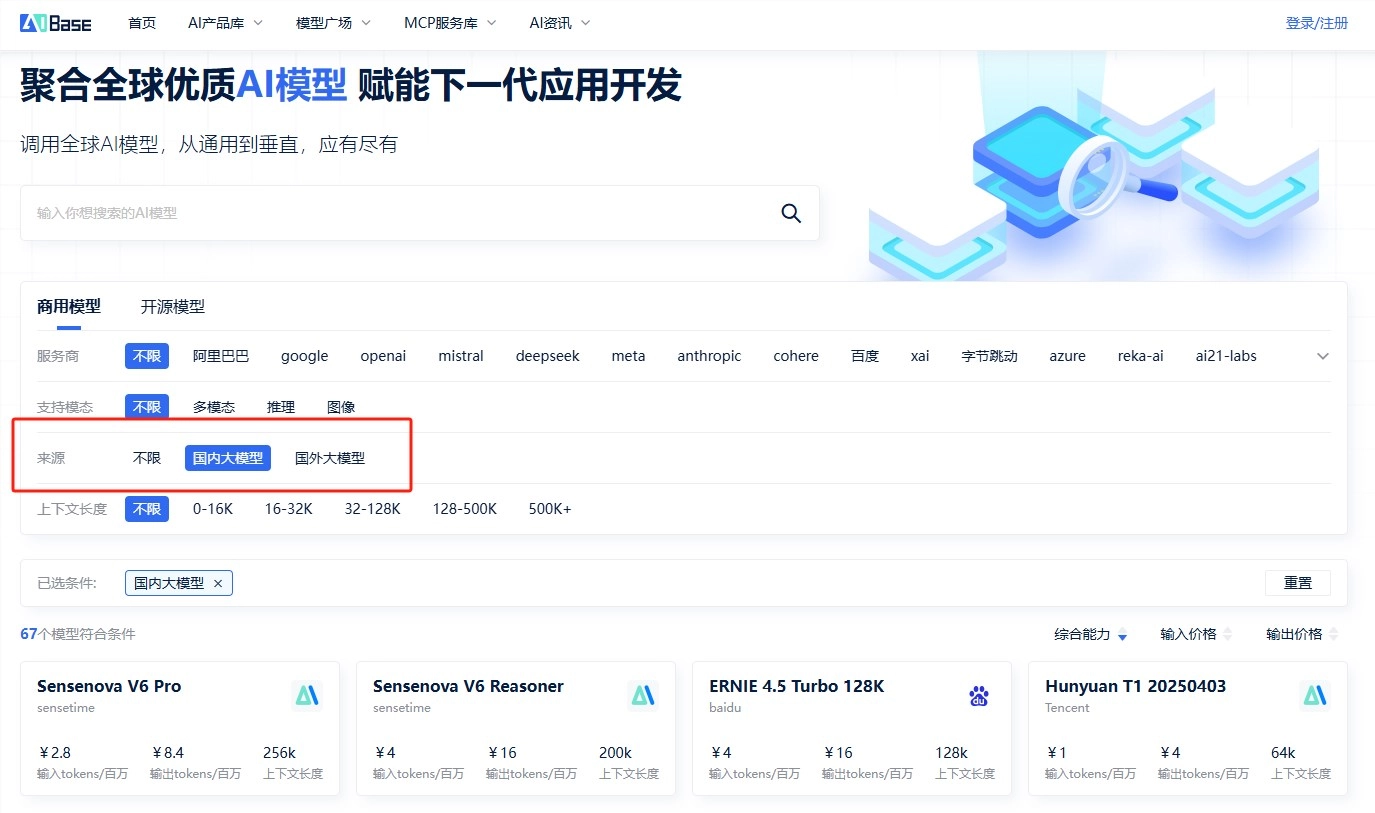The image size is (1375, 813).
Task: Click the baidu provider label
Action: click(x=725, y=708)
